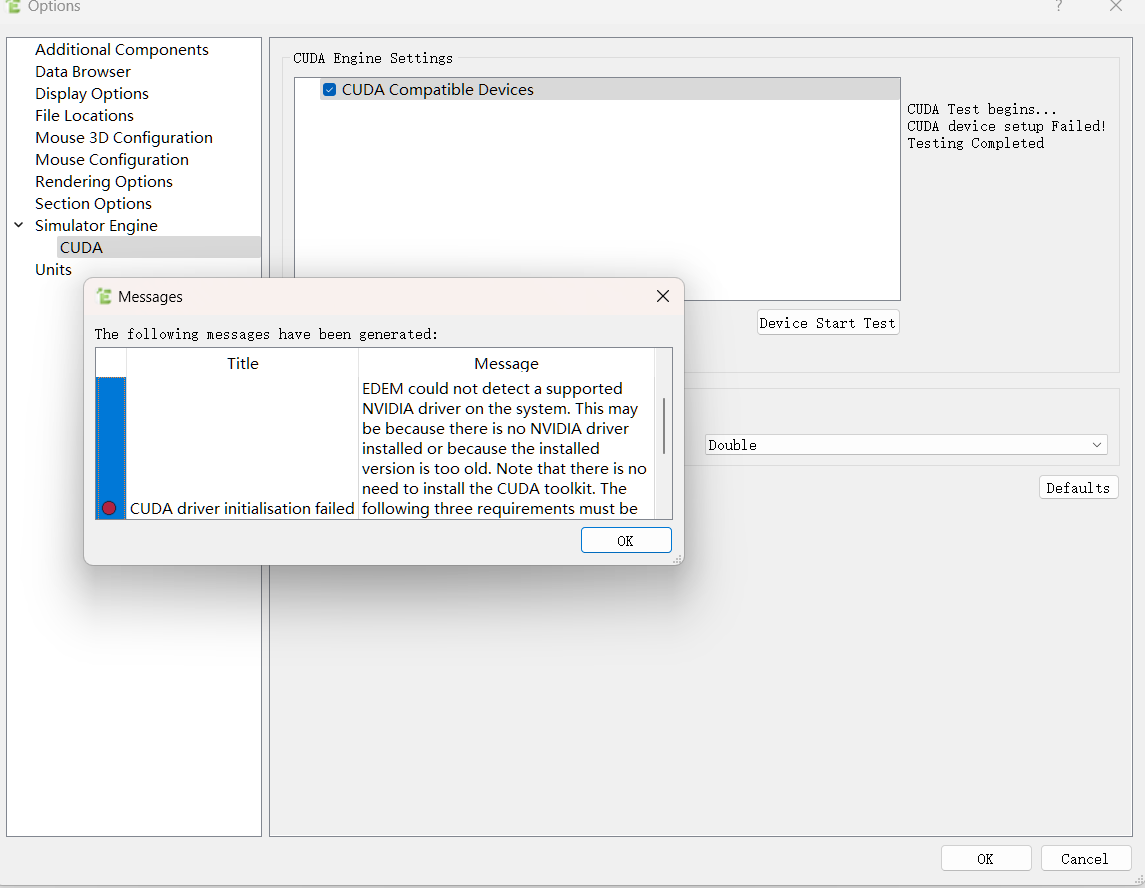The height and width of the screenshot is (888, 1145).
Task: Click the Defaults button
Action: (1078, 488)
